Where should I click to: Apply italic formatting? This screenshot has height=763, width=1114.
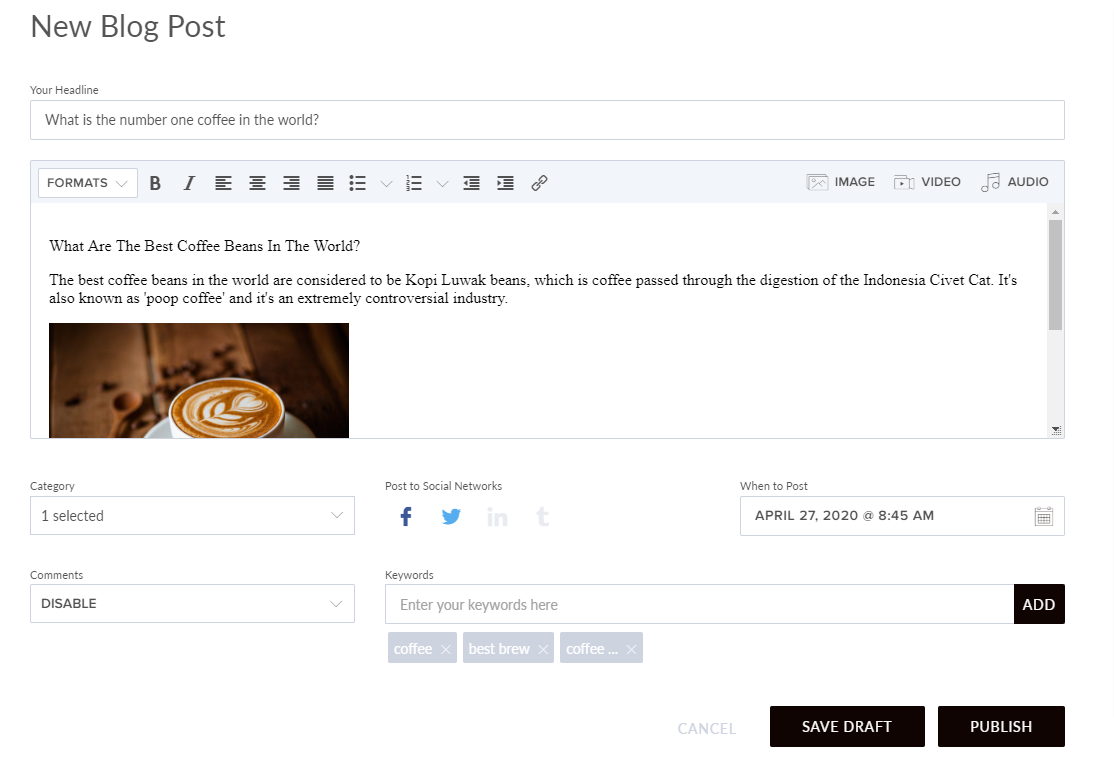189,183
